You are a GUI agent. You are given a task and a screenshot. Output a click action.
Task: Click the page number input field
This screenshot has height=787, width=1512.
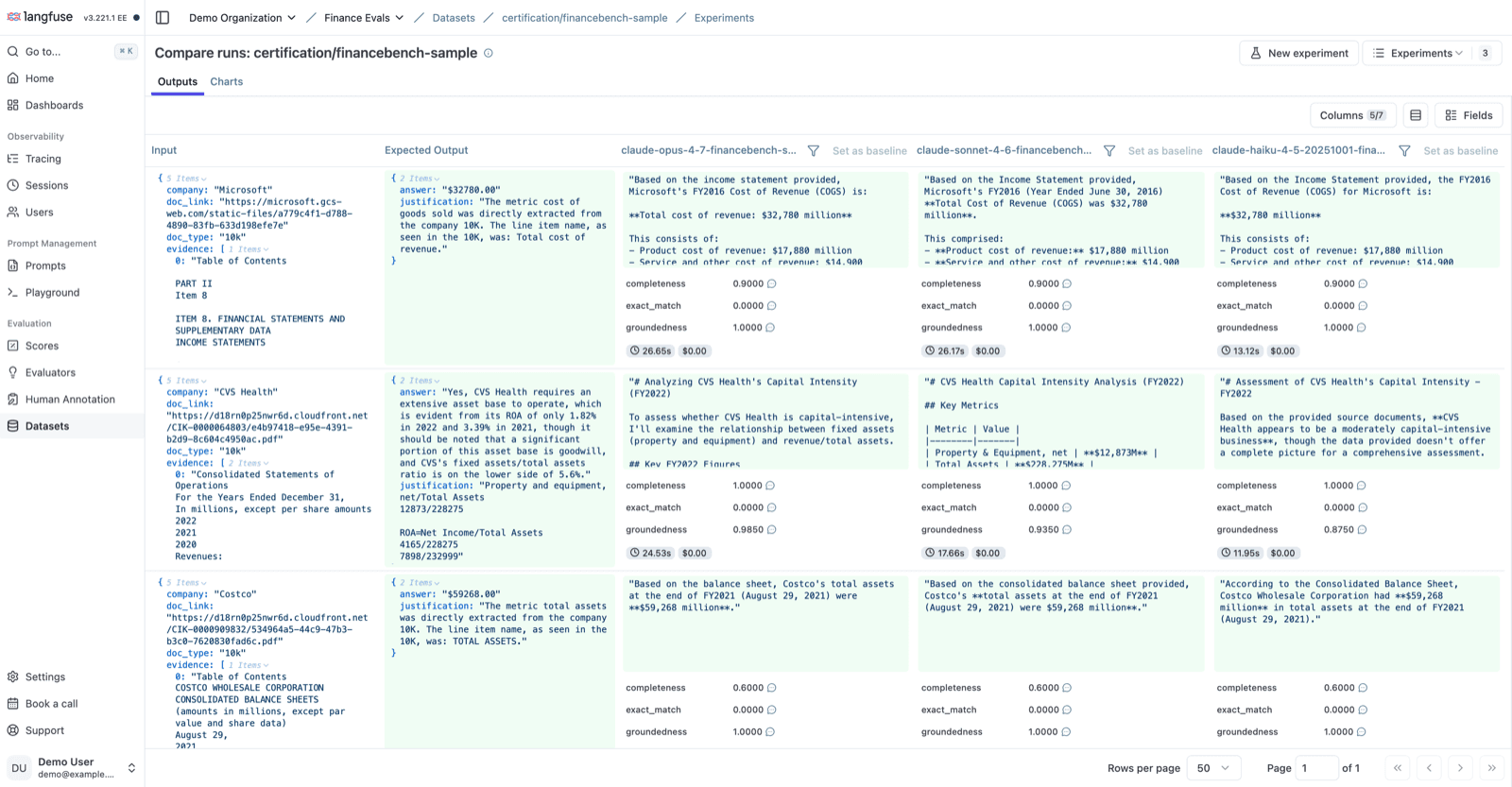(x=1316, y=768)
